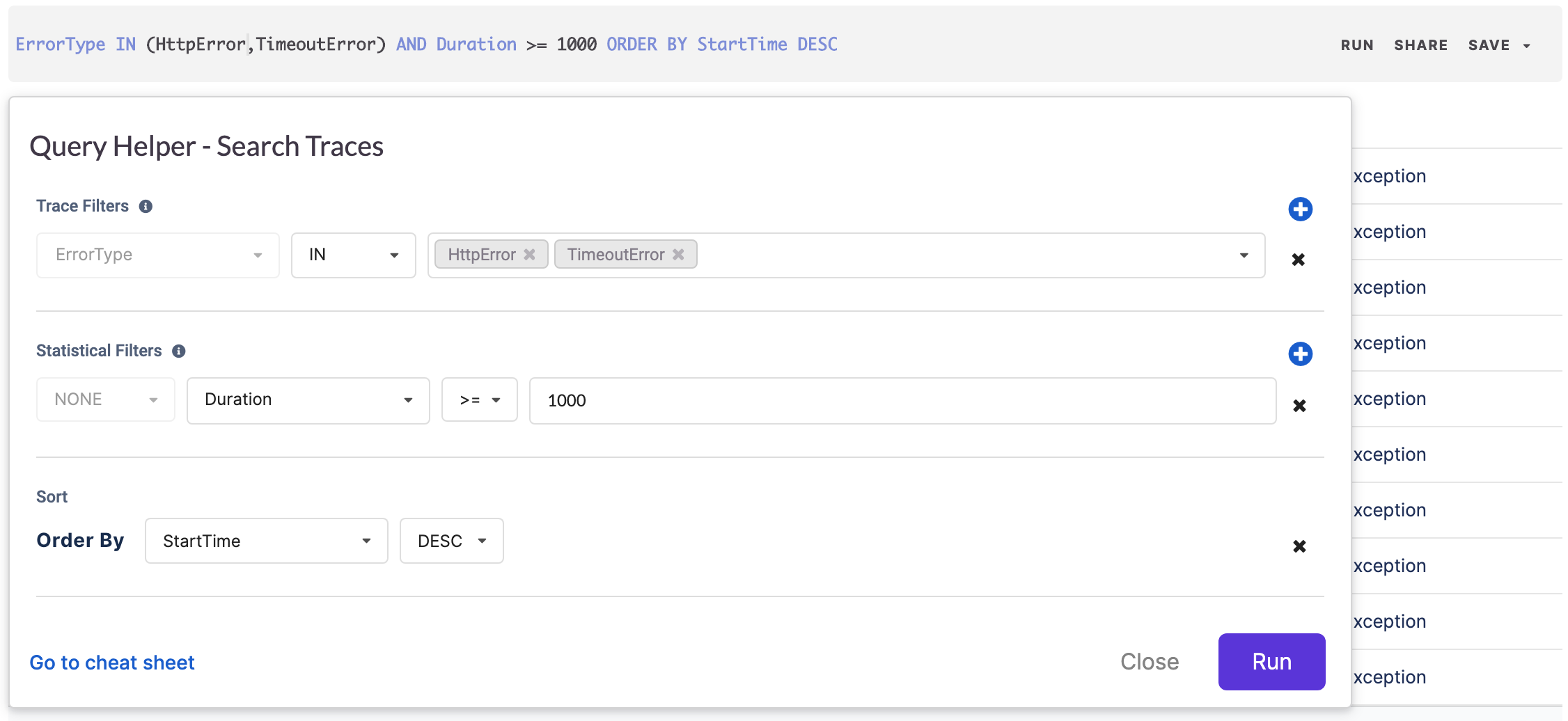Remove the ErrorType trace filter row

coord(1298,260)
